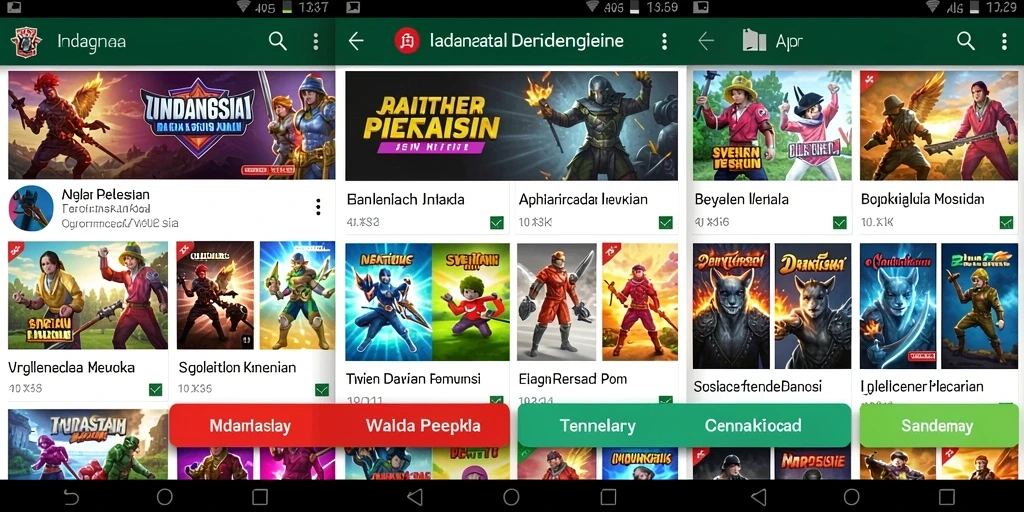This screenshot has height=512, width=1024.
Task: Go back from the Apr screen
Action: [706, 41]
